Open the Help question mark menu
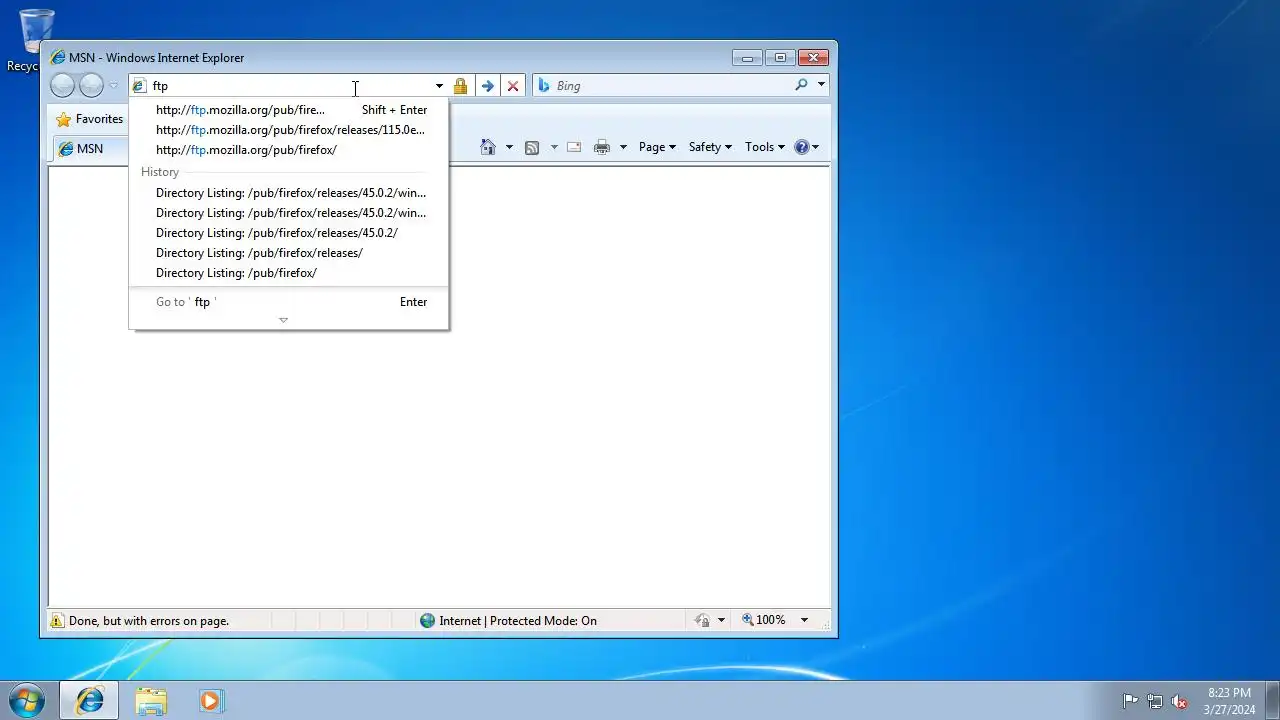 click(x=806, y=147)
